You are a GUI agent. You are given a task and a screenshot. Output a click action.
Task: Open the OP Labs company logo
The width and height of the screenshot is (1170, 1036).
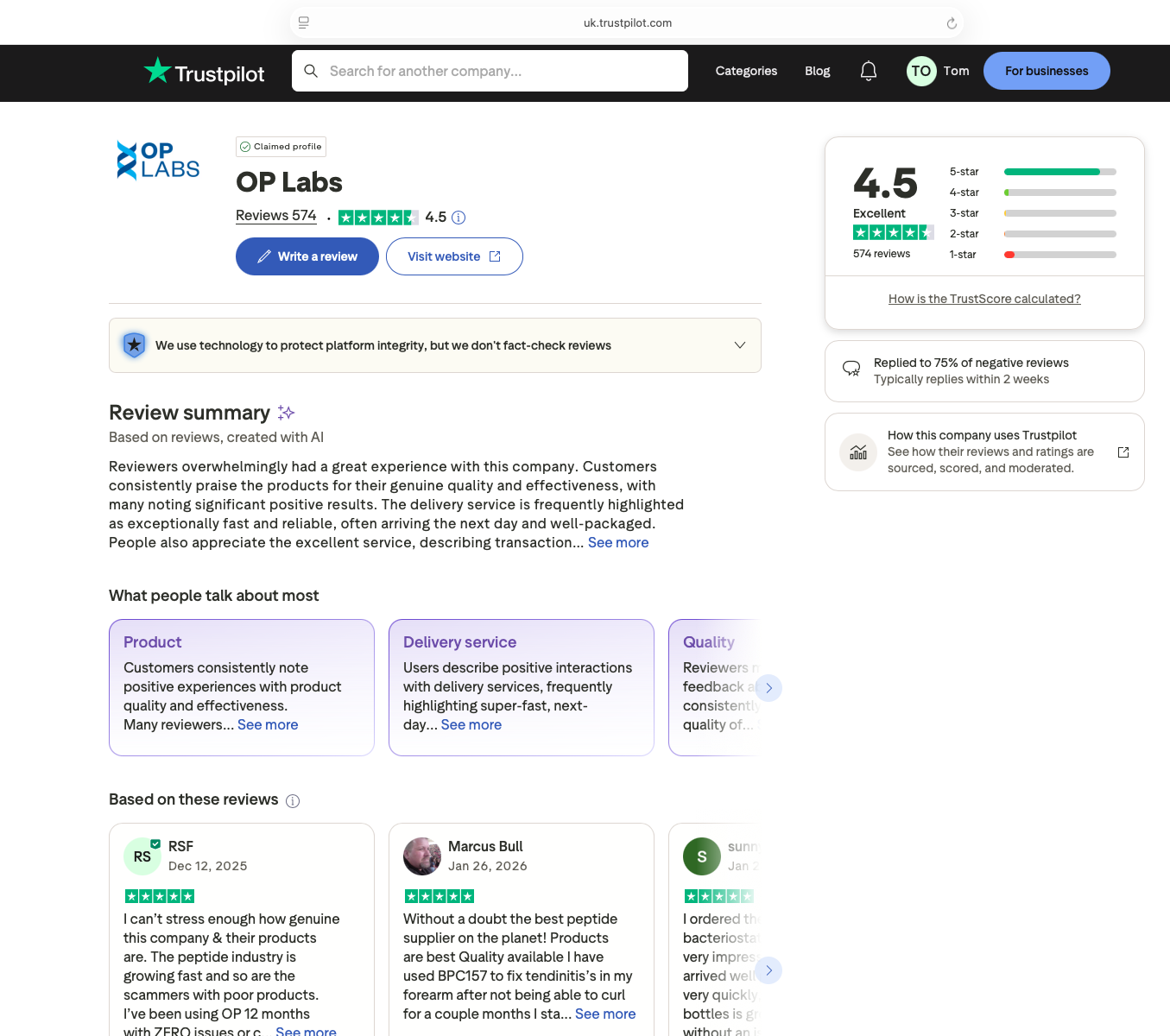point(158,161)
